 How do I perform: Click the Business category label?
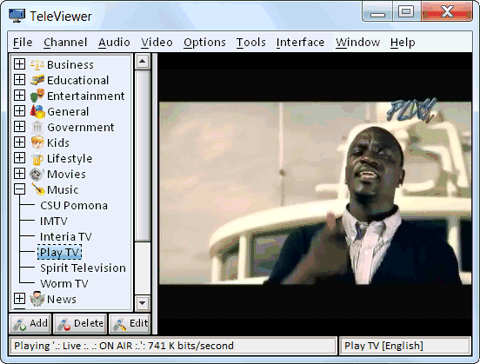click(x=70, y=65)
